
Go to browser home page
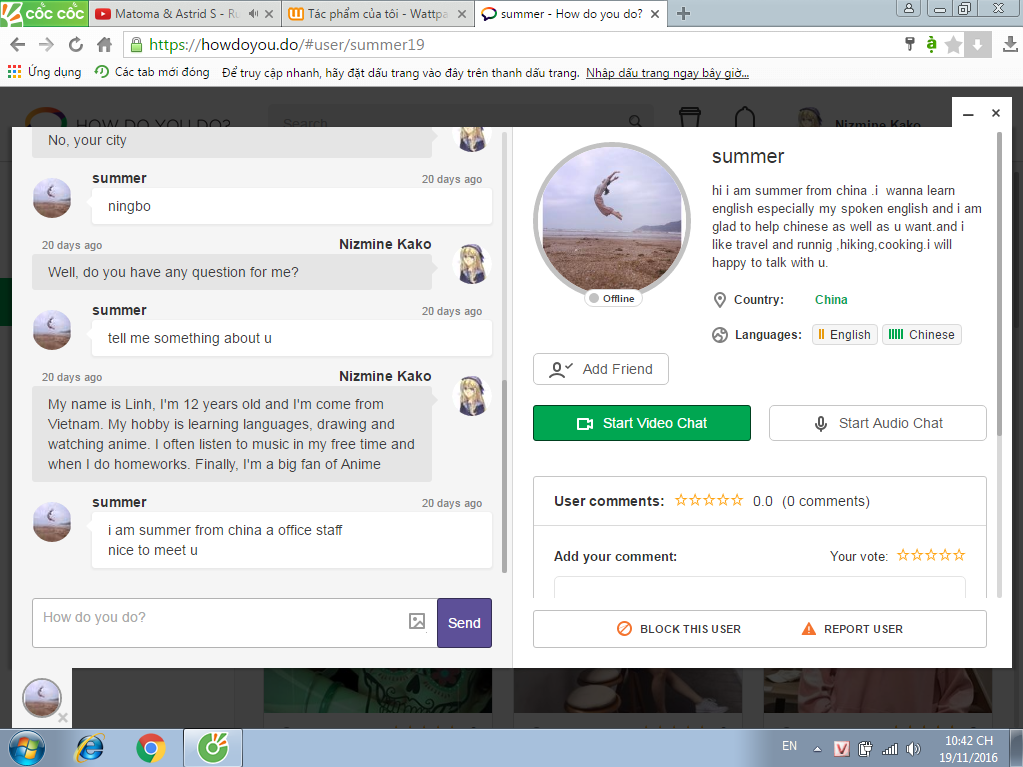coord(104,45)
